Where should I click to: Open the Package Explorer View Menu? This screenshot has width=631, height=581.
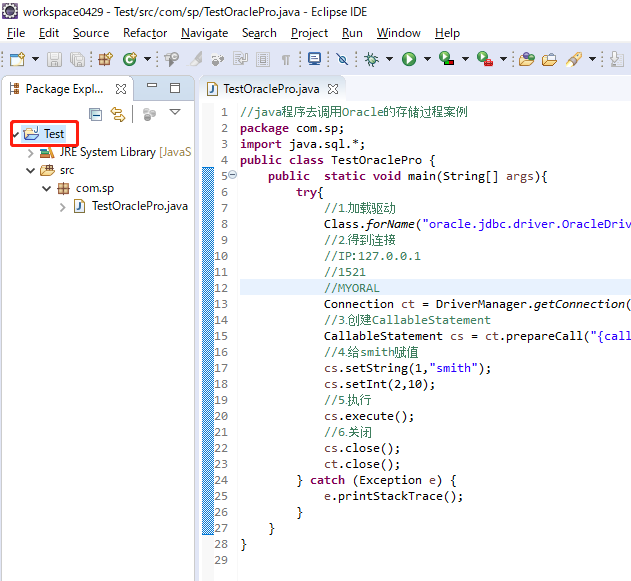click(175, 112)
